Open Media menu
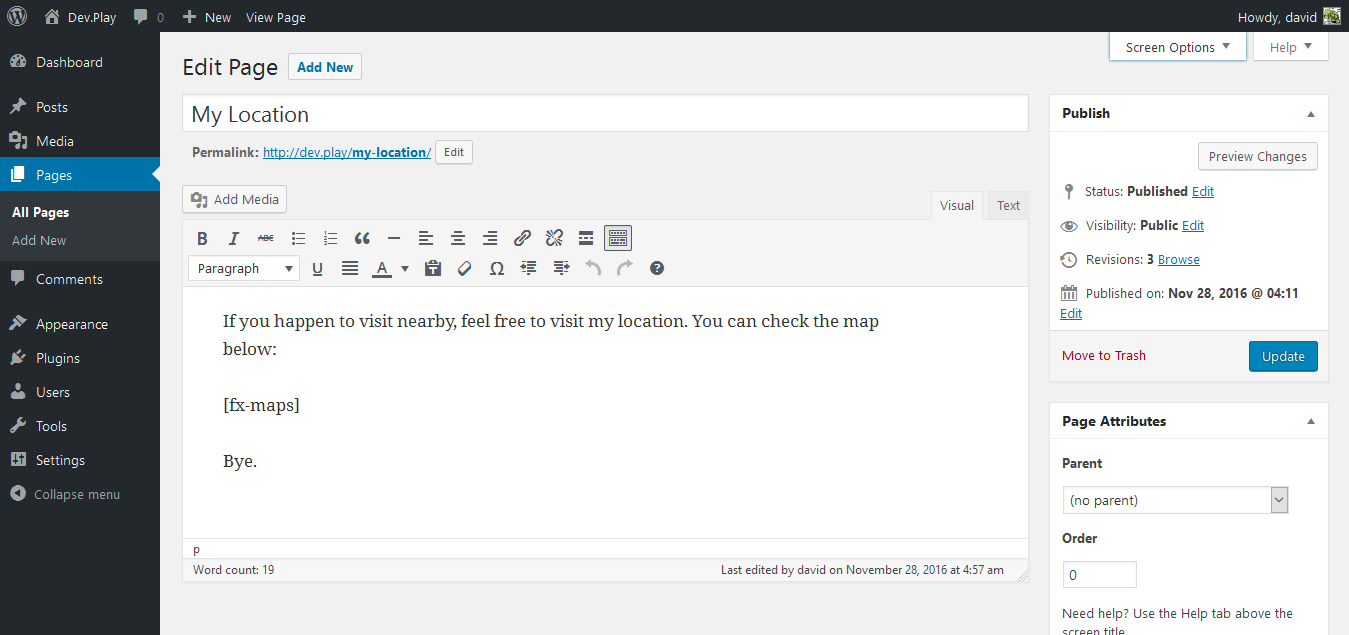 80,141
